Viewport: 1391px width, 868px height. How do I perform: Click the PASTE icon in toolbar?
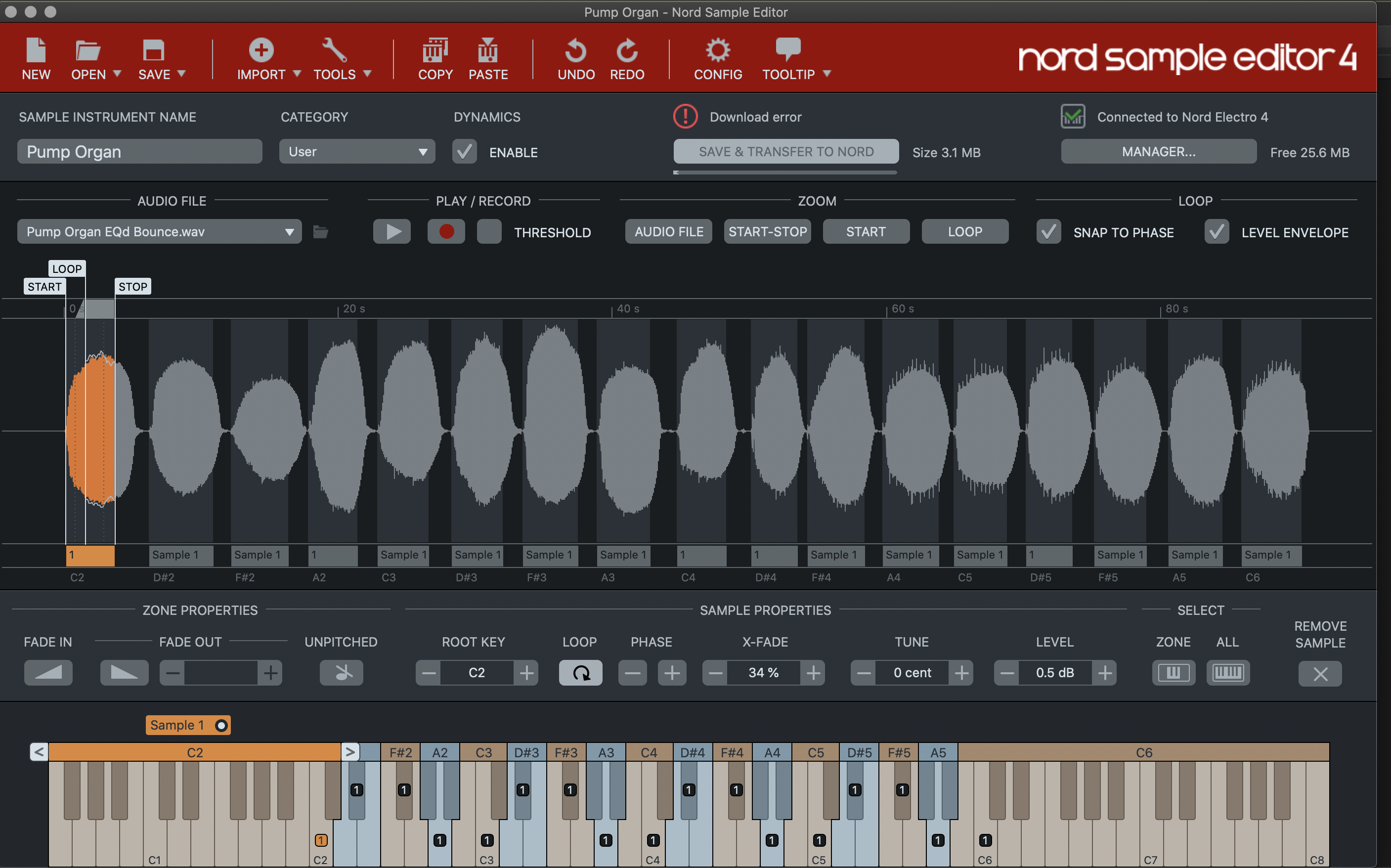click(488, 50)
